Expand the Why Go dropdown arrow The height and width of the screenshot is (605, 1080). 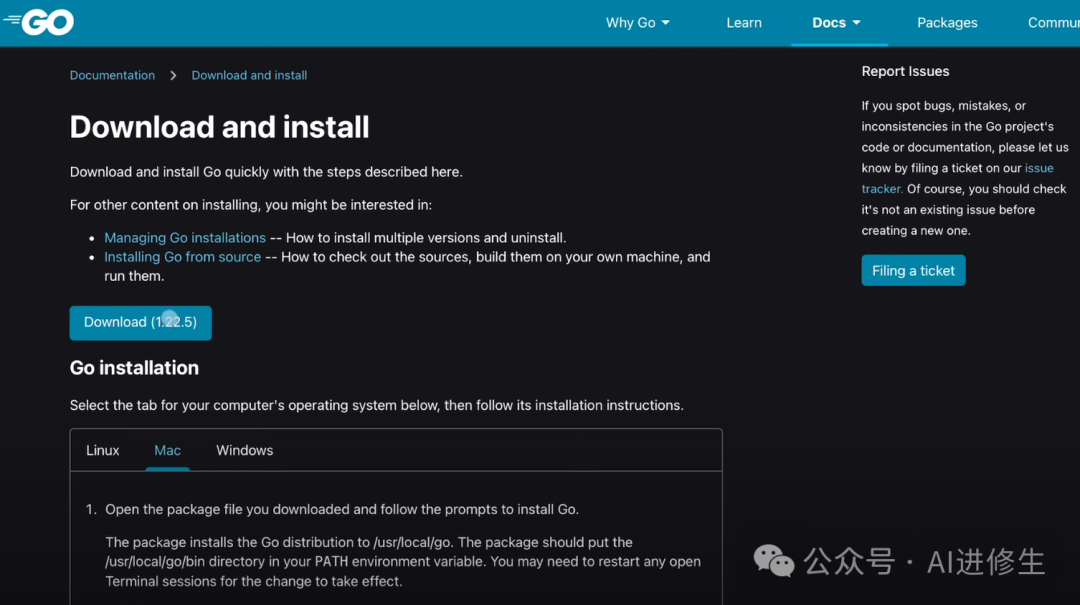point(666,23)
